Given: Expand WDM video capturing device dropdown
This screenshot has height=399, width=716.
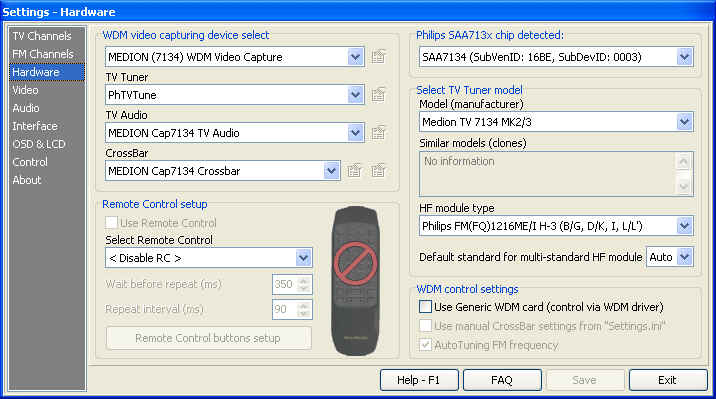Looking at the screenshot, I should (355, 57).
